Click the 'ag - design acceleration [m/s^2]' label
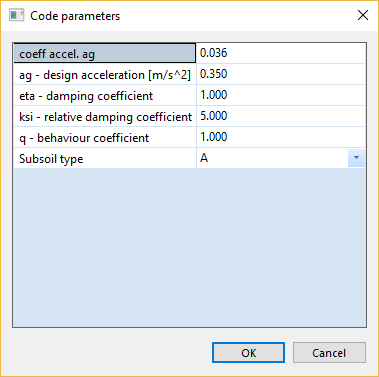The image size is (379, 377). pos(105,74)
